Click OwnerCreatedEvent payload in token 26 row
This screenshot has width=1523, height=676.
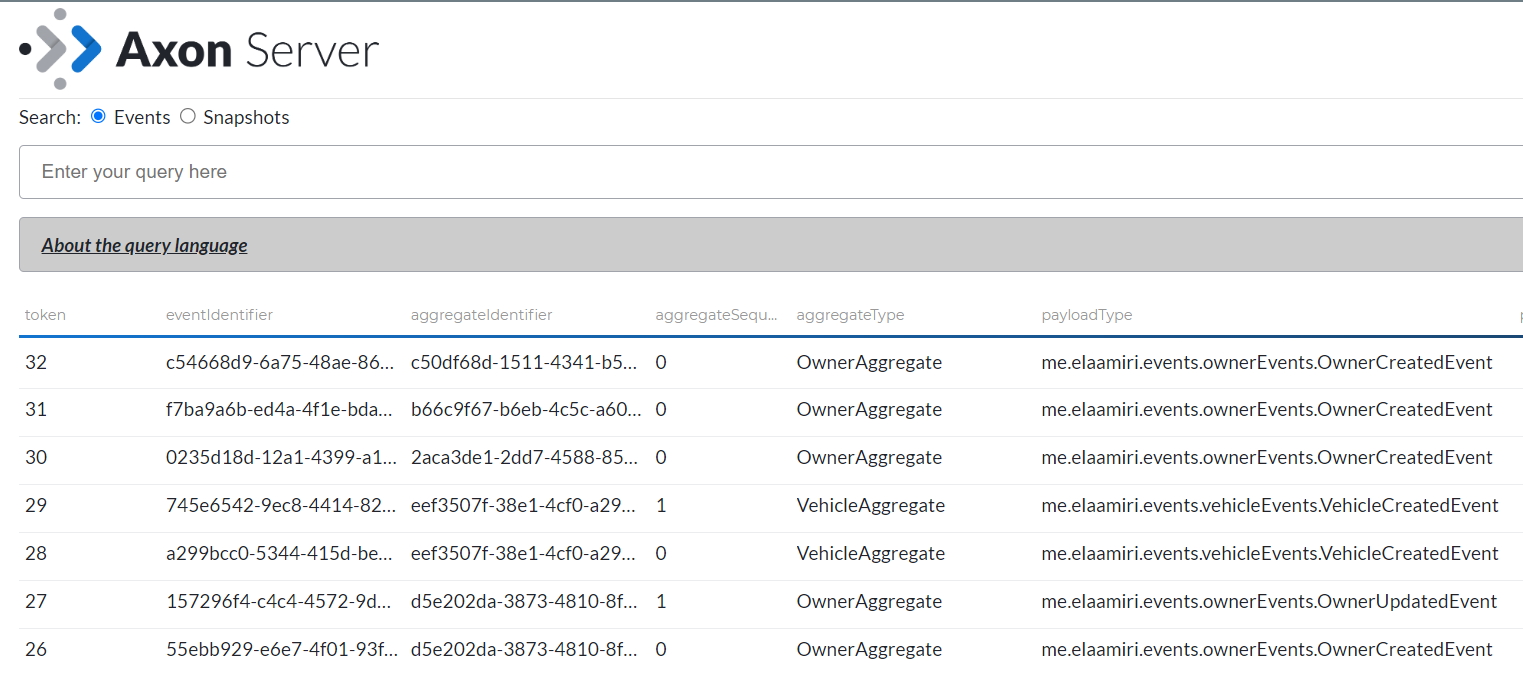point(1267,650)
